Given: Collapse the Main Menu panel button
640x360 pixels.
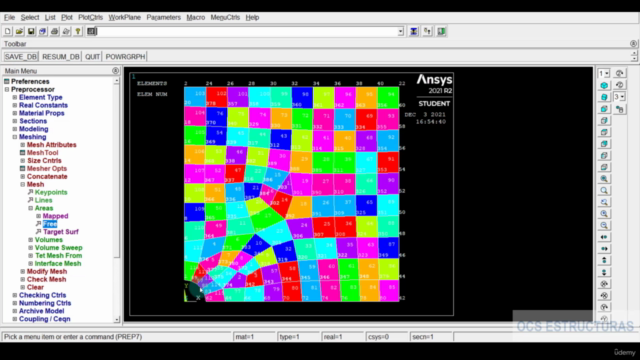Looking at the screenshot, I should 116,71.
